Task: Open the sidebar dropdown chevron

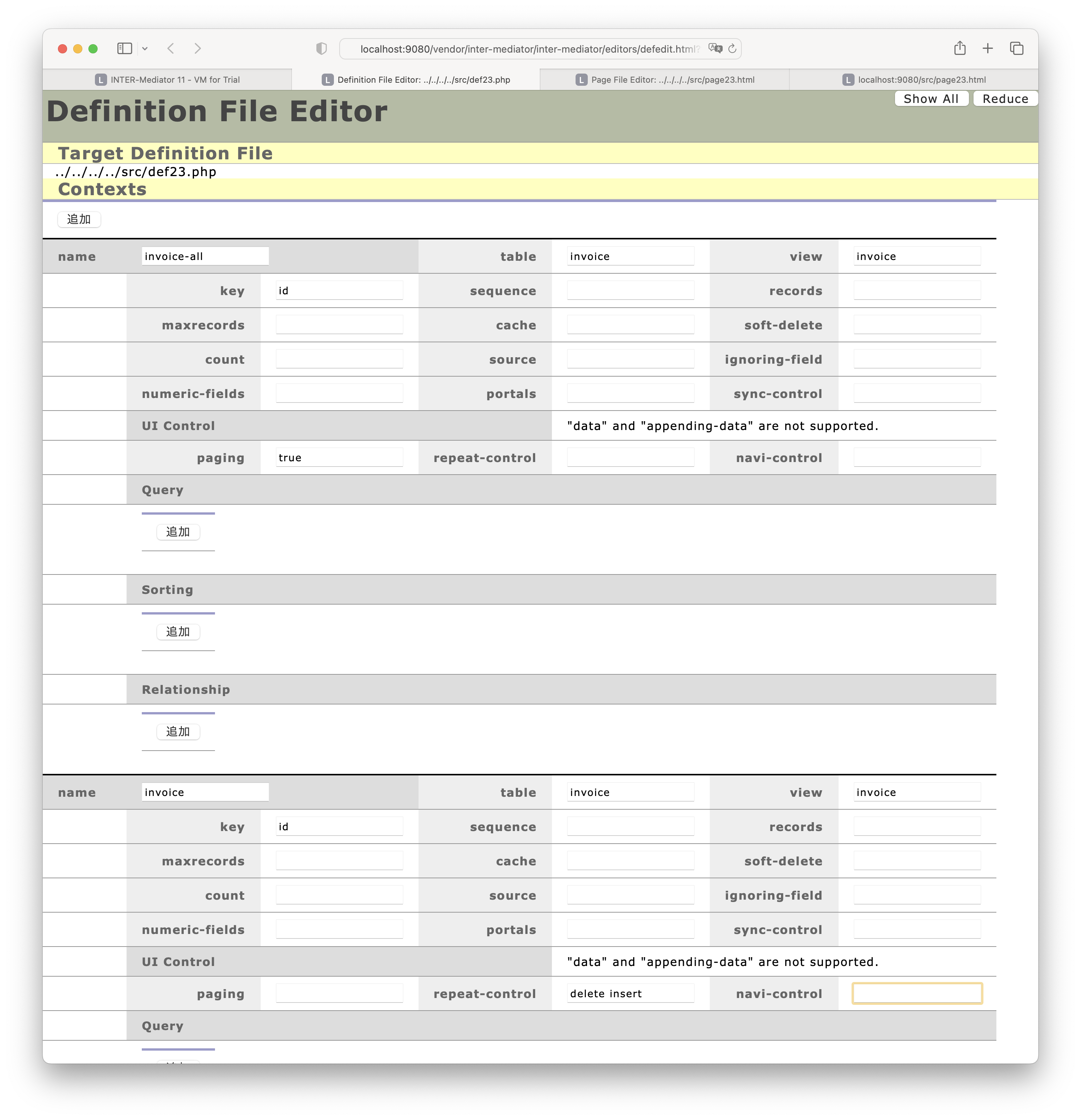Action: pos(145,48)
